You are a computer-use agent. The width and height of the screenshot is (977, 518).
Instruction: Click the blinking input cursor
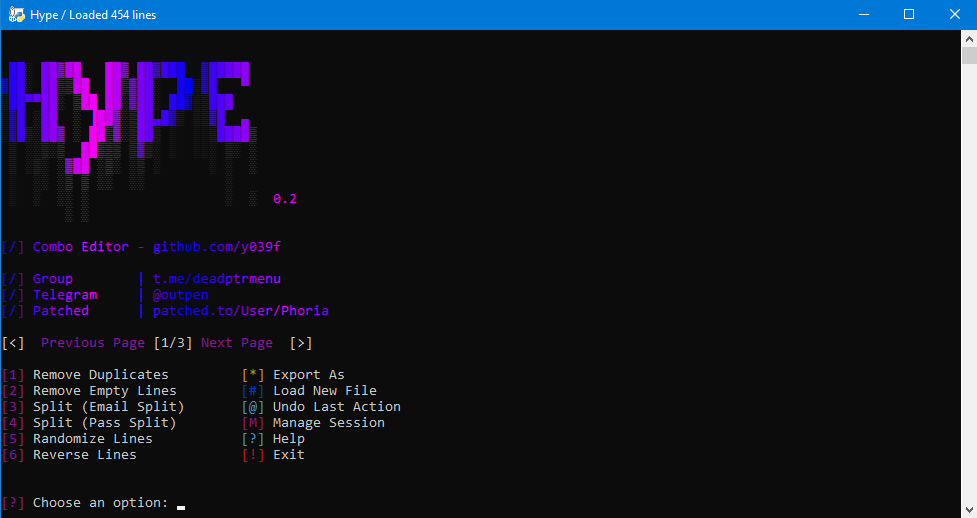point(181,507)
